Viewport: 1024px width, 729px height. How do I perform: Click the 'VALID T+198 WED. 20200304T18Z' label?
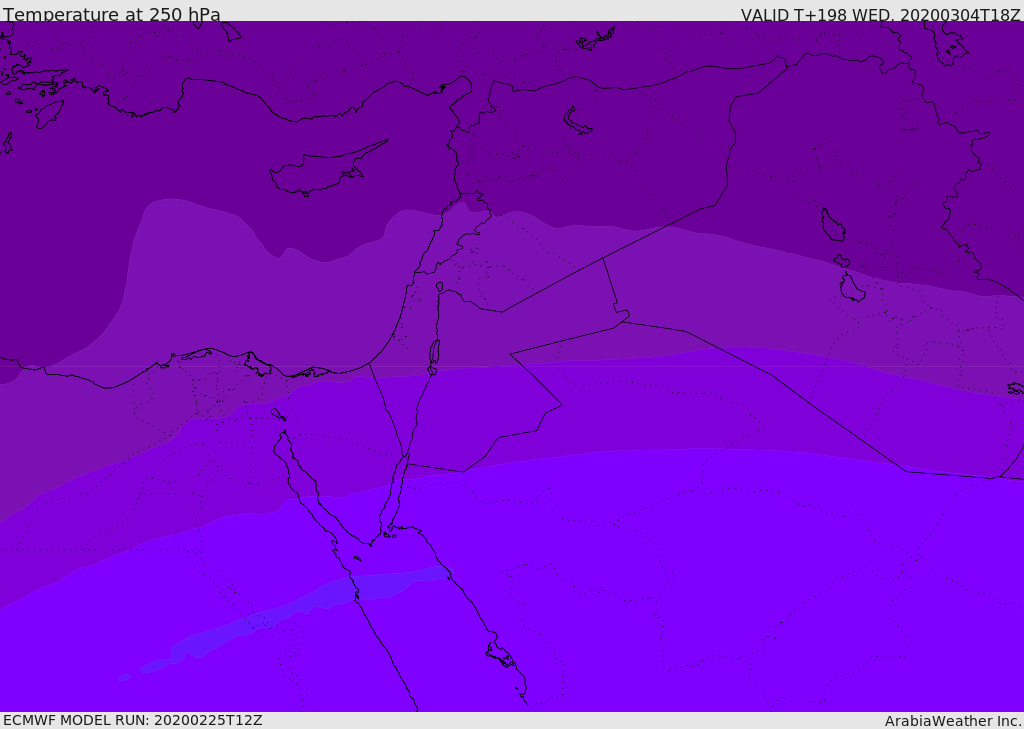click(880, 15)
